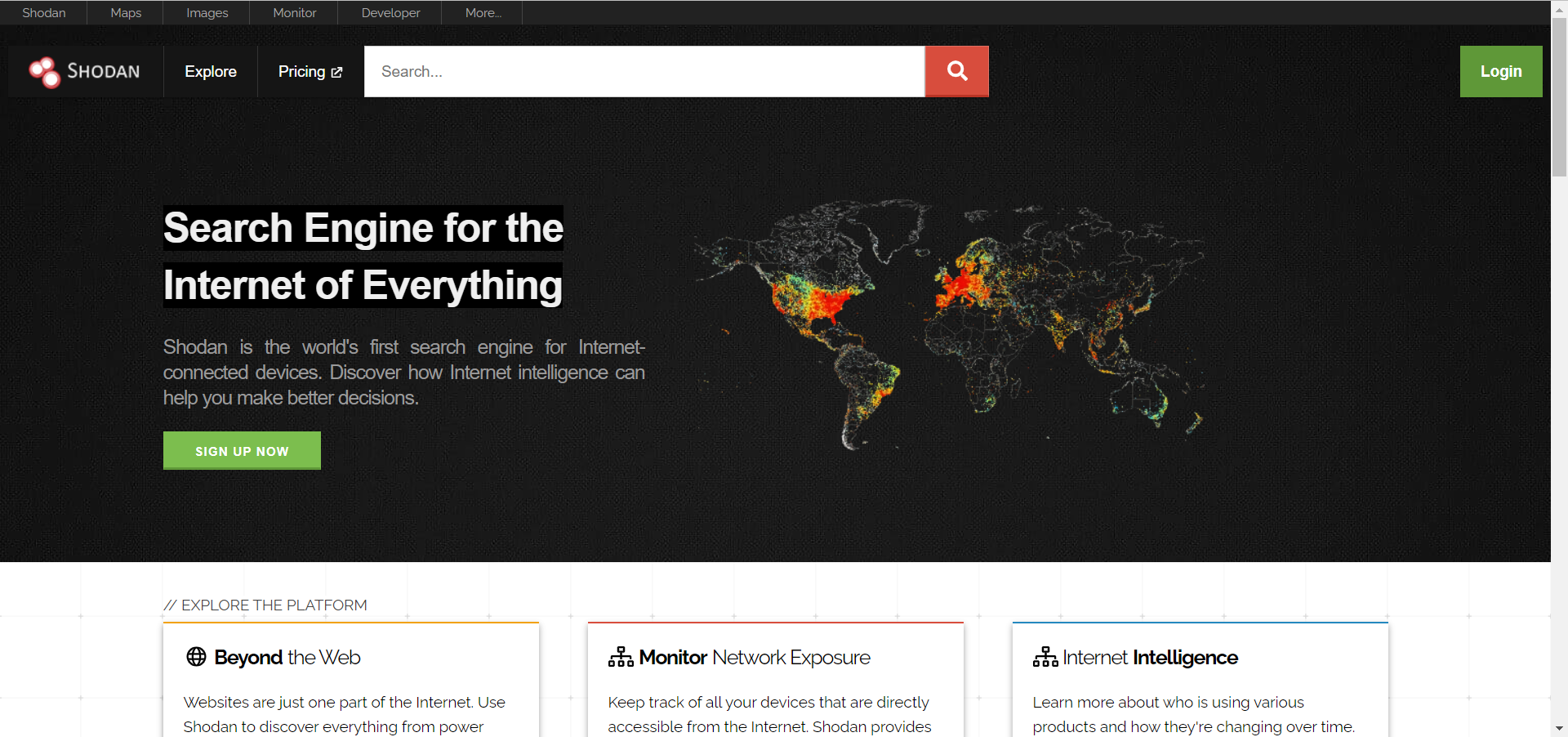Viewport: 1568px width, 737px height.
Task: Click the SIGN UP NOW button
Action: point(242,451)
